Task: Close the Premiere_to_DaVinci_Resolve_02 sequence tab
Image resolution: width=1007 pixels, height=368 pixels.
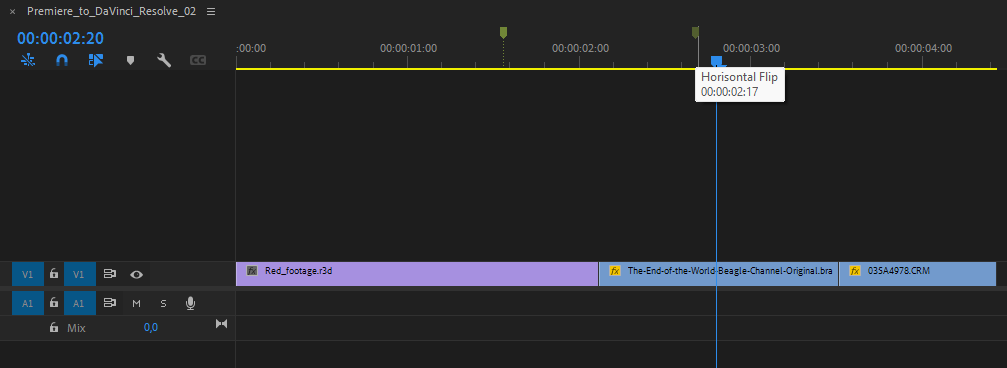Action: pyautogui.click(x=12, y=12)
